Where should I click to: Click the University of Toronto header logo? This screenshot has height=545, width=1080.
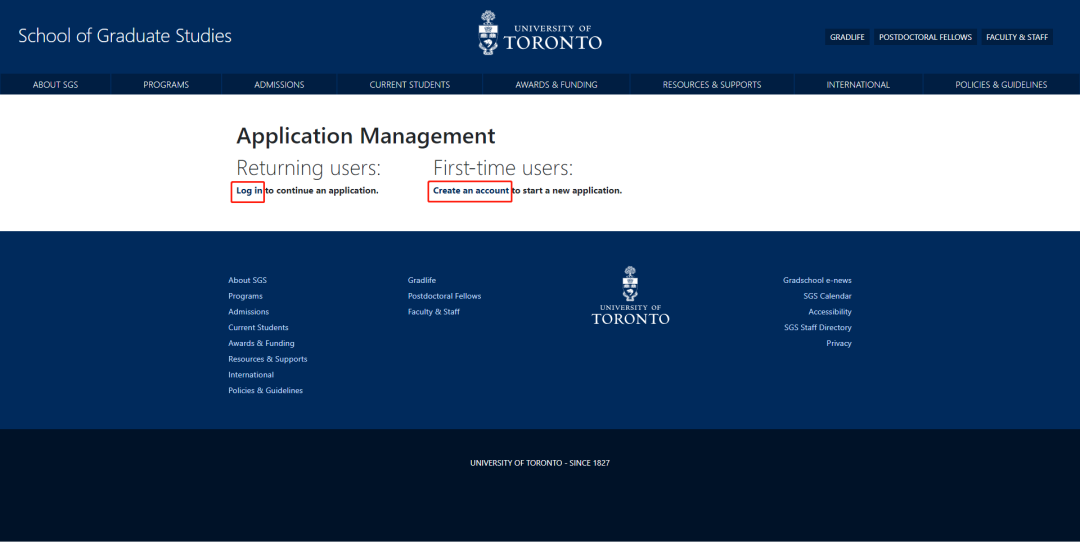coord(540,32)
